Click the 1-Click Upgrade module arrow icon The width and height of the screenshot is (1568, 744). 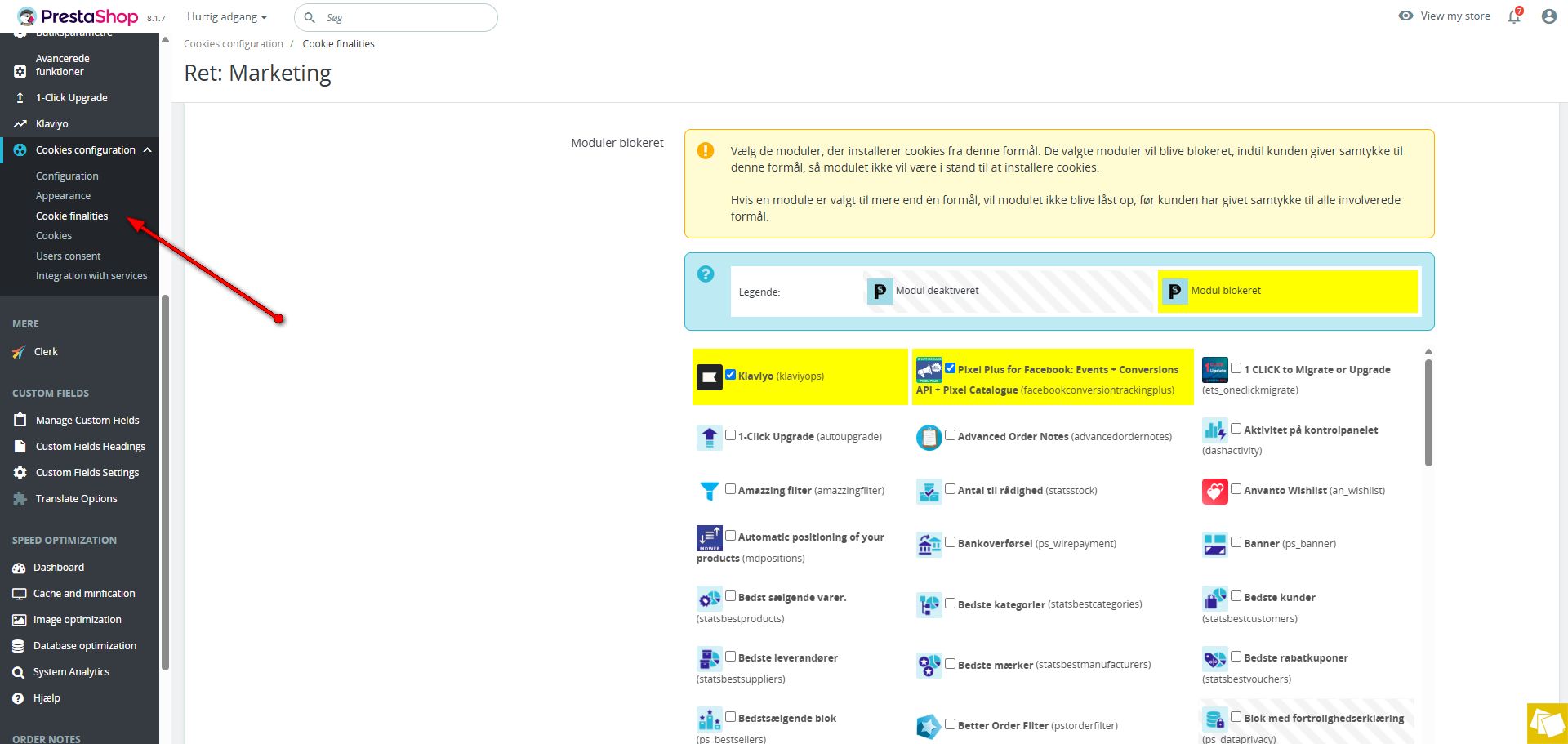(709, 437)
